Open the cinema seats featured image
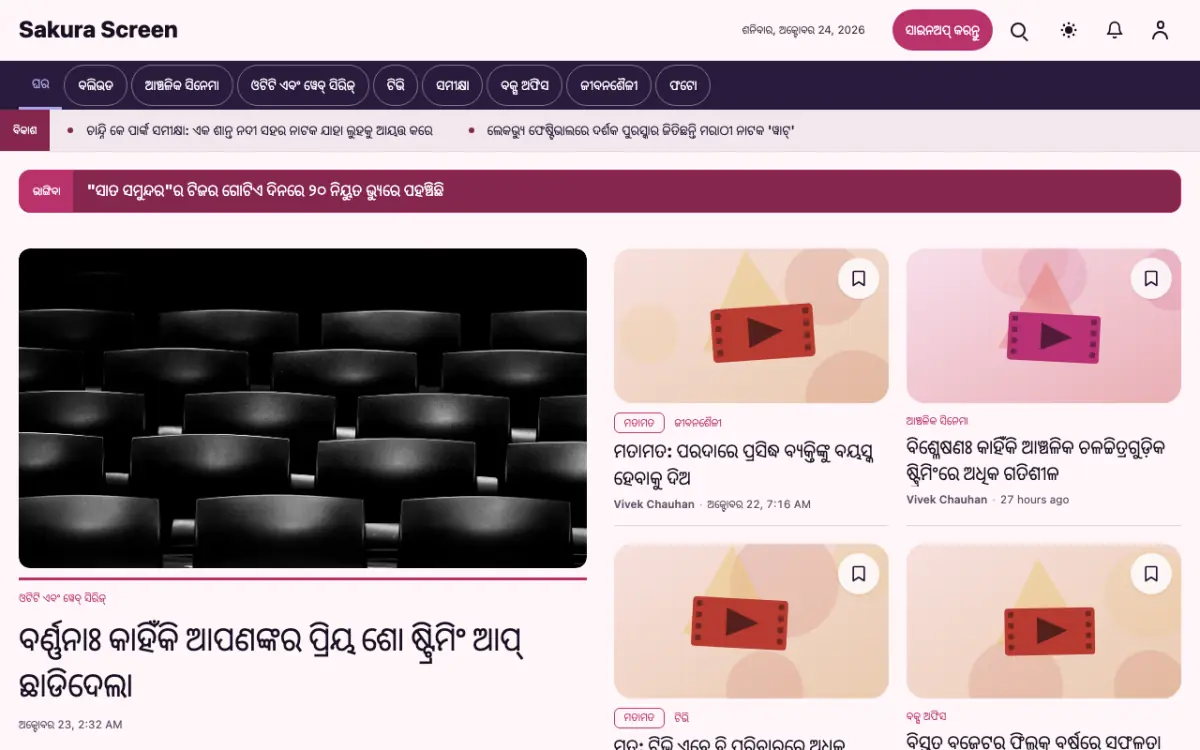 303,408
